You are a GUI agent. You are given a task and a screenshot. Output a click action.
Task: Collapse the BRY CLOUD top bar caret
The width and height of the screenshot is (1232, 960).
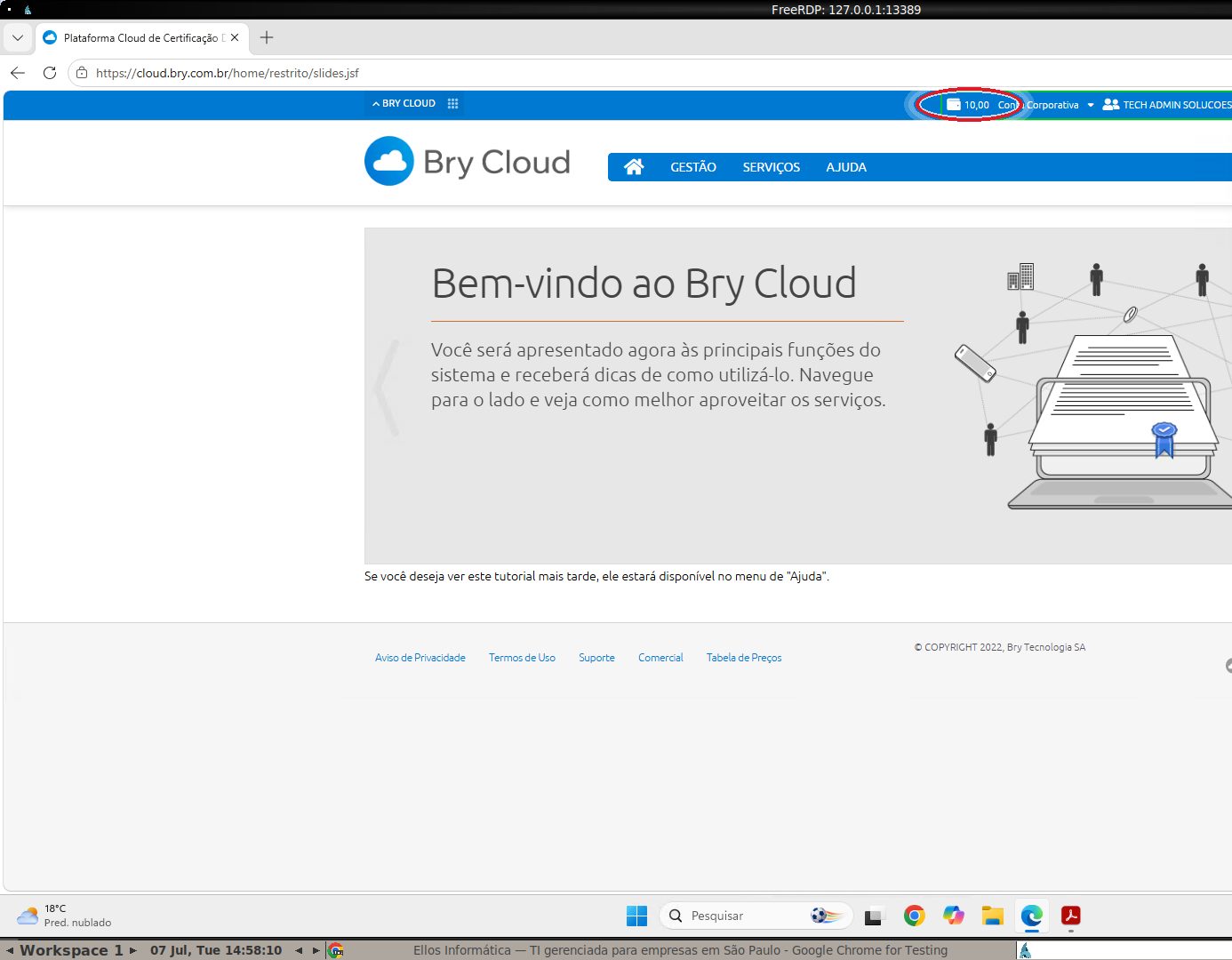pyautogui.click(x=376, y=104)
